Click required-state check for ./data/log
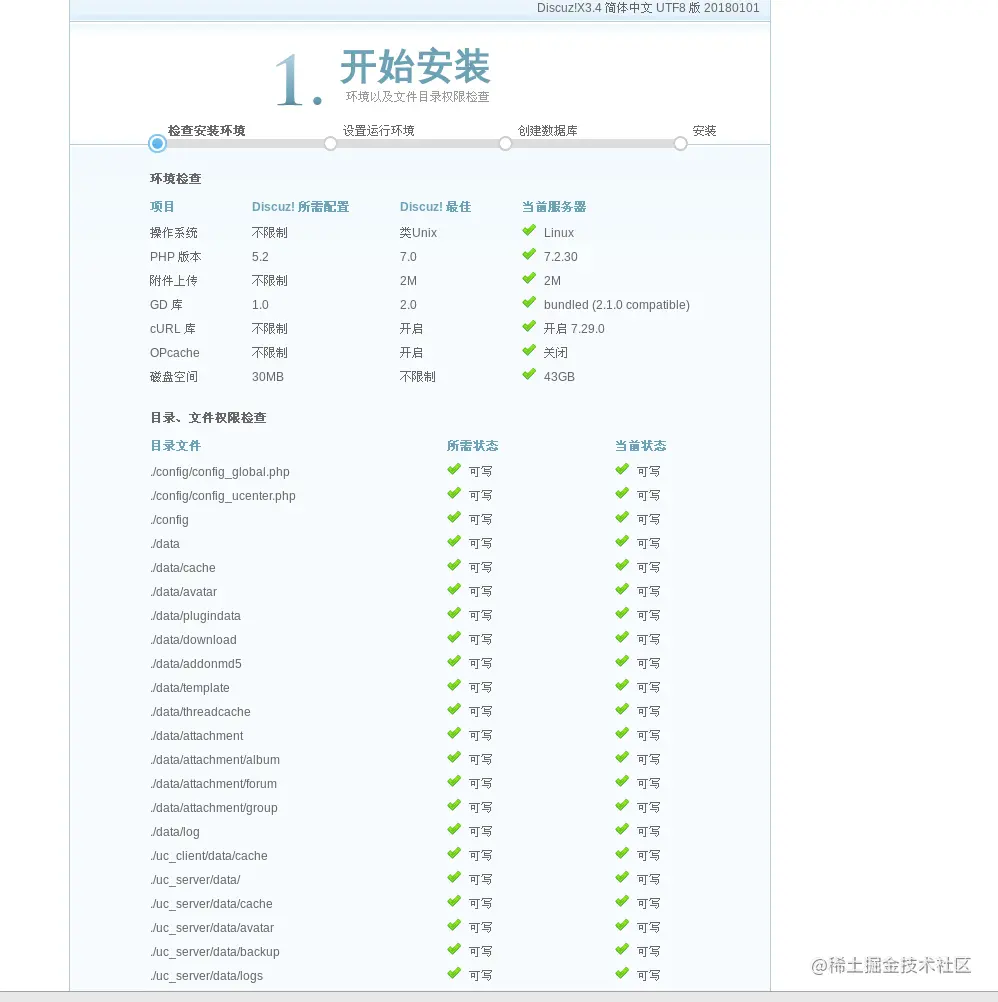Screen dimensions: 998x1002 point(454,829)
